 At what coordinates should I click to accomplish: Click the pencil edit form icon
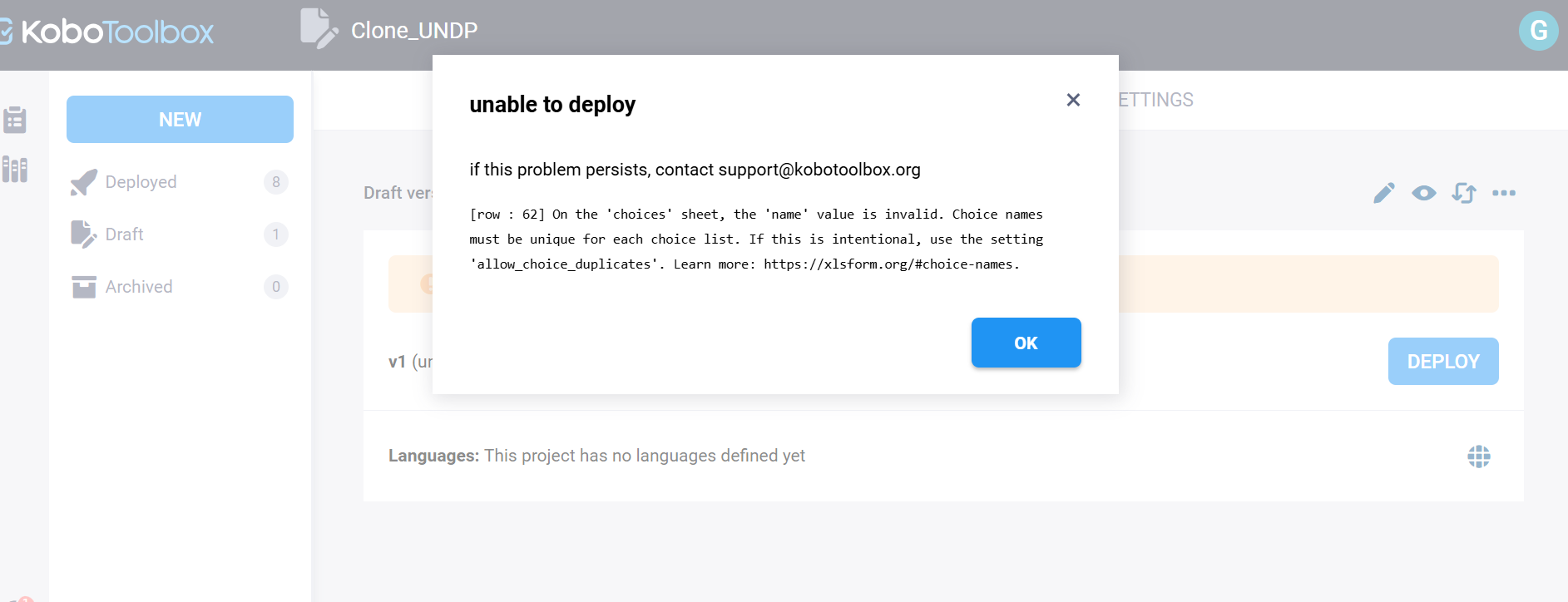click(x=1383, y=193)
